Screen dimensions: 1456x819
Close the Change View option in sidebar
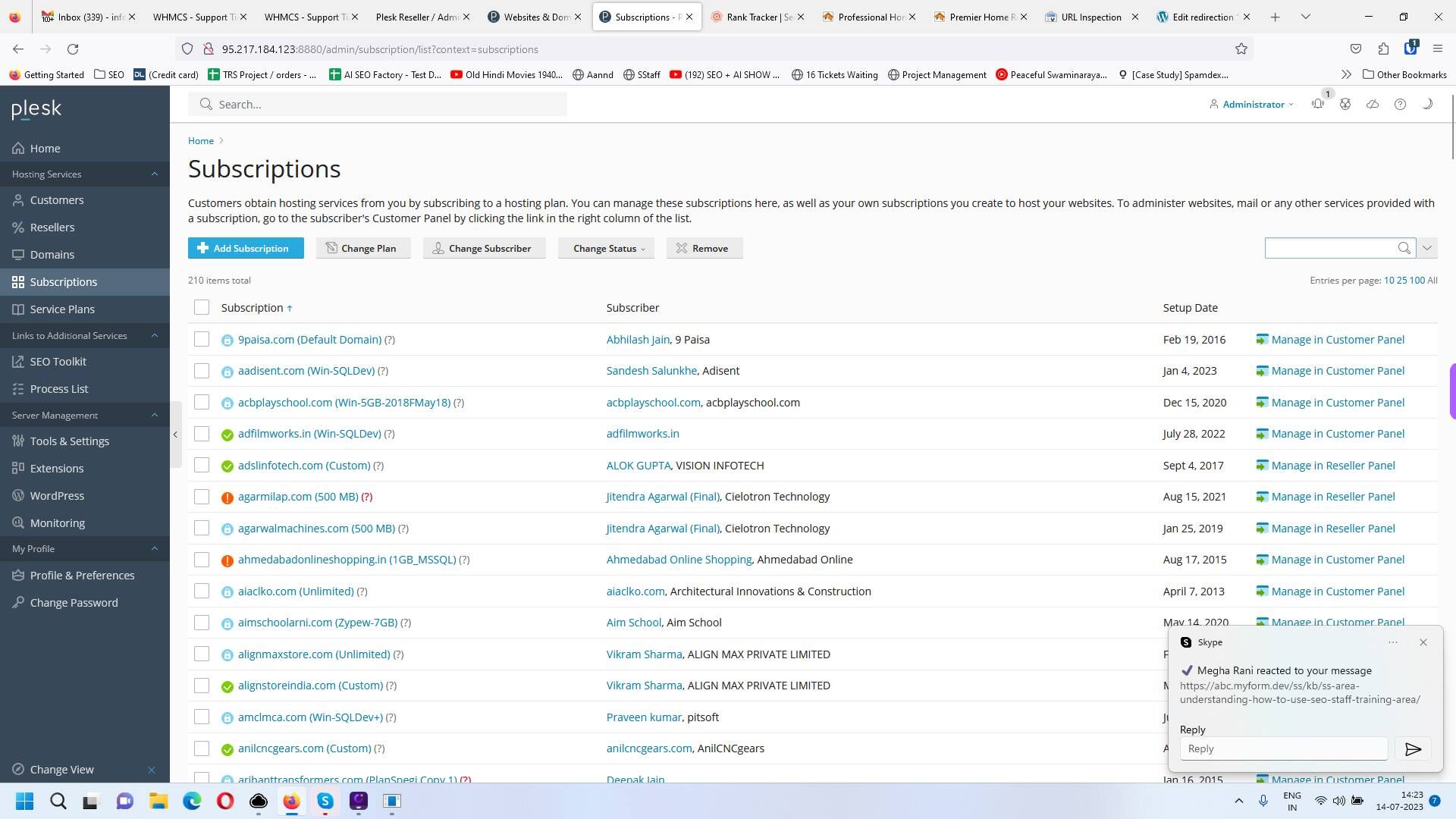point(152,770)
